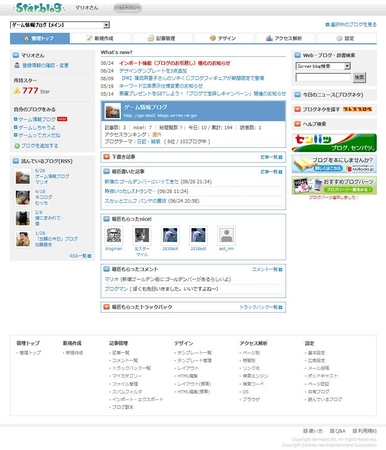This screenshot has height=450, width=386.
Task: Click the pencil icon on 新規作成 tab
Action: [89, 38]
